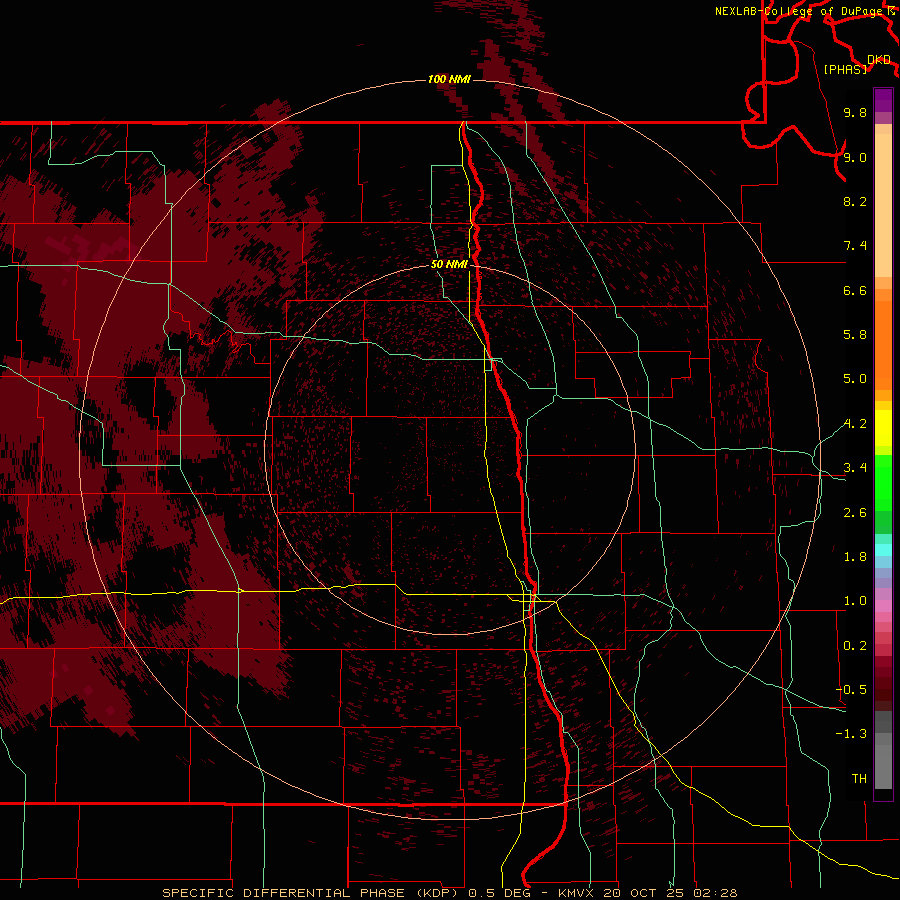
Task: Select the 5.0 colorbar value label
Action: [x=855, y=379]
